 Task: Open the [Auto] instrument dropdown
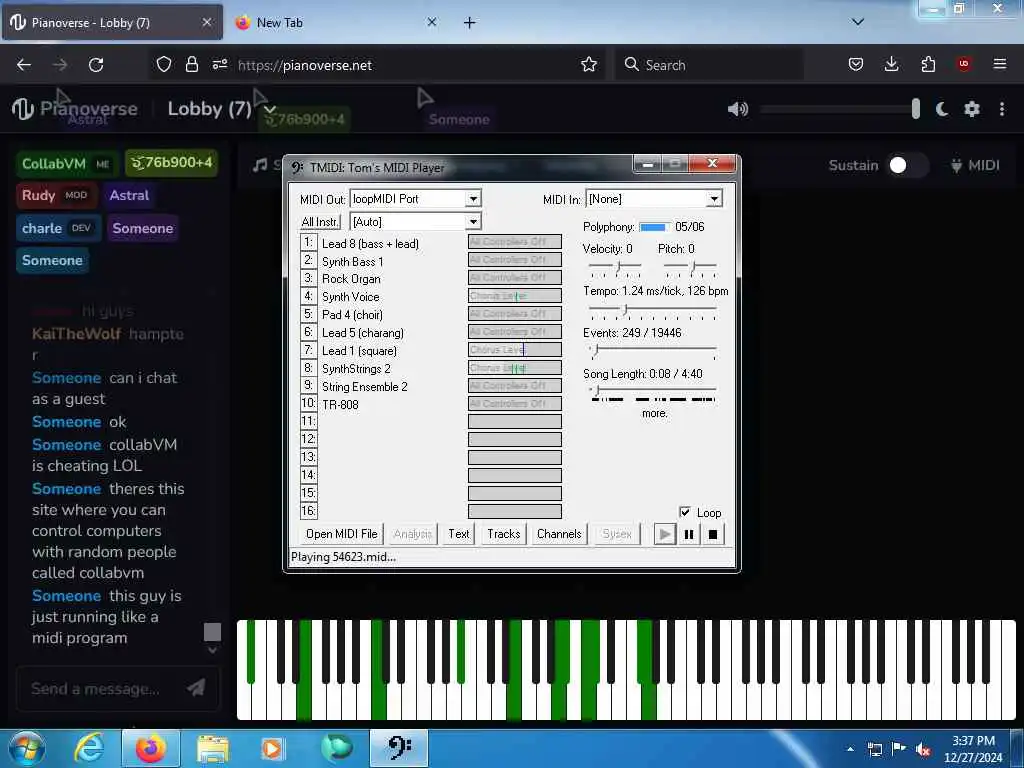tap(473, 222)
